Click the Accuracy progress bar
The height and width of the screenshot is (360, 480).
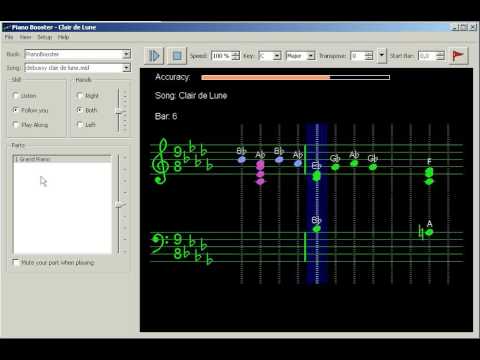[295, 77]
